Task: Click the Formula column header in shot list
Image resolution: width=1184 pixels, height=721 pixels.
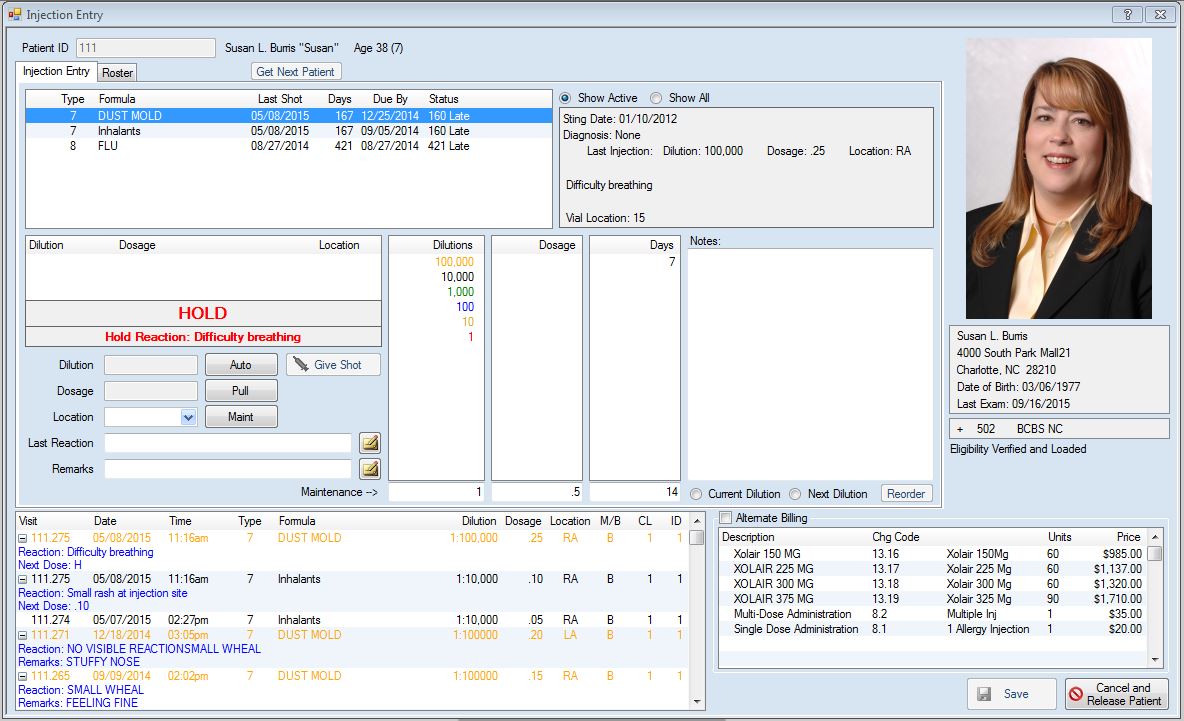Action: 117,99
